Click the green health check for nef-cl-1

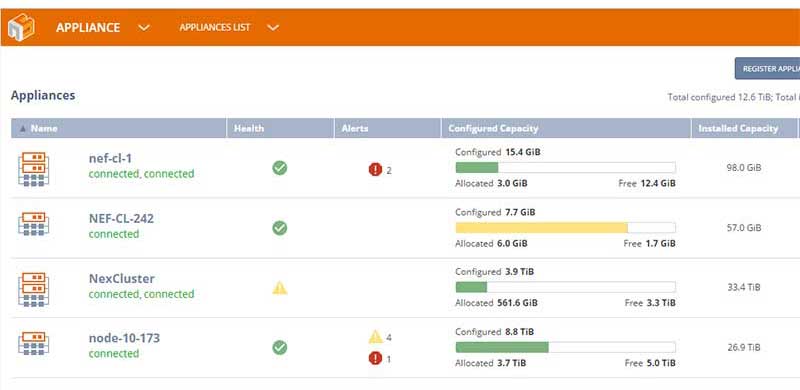pos(280,167)
